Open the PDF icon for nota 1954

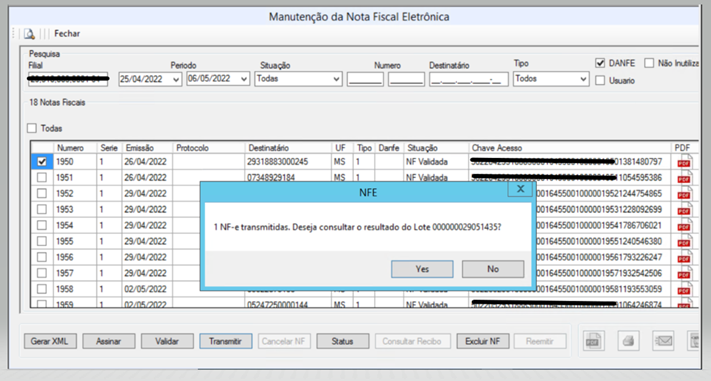coord(683,226)
